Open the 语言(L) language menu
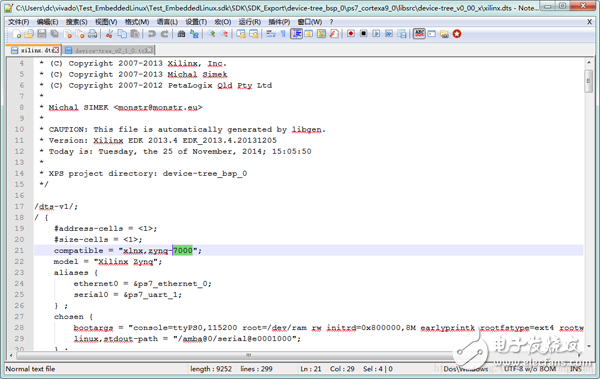Viewport: 600px width, 379px height. click(167, 22)
